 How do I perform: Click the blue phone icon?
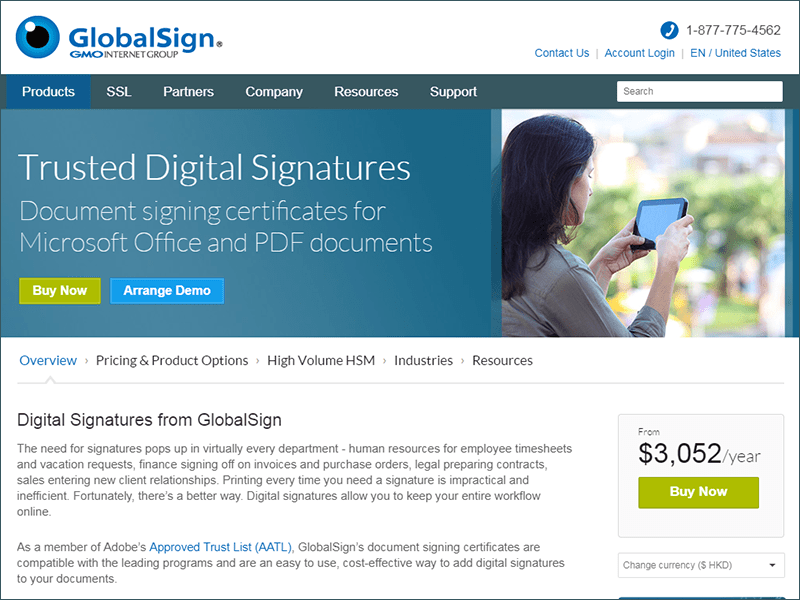point(669,30)
